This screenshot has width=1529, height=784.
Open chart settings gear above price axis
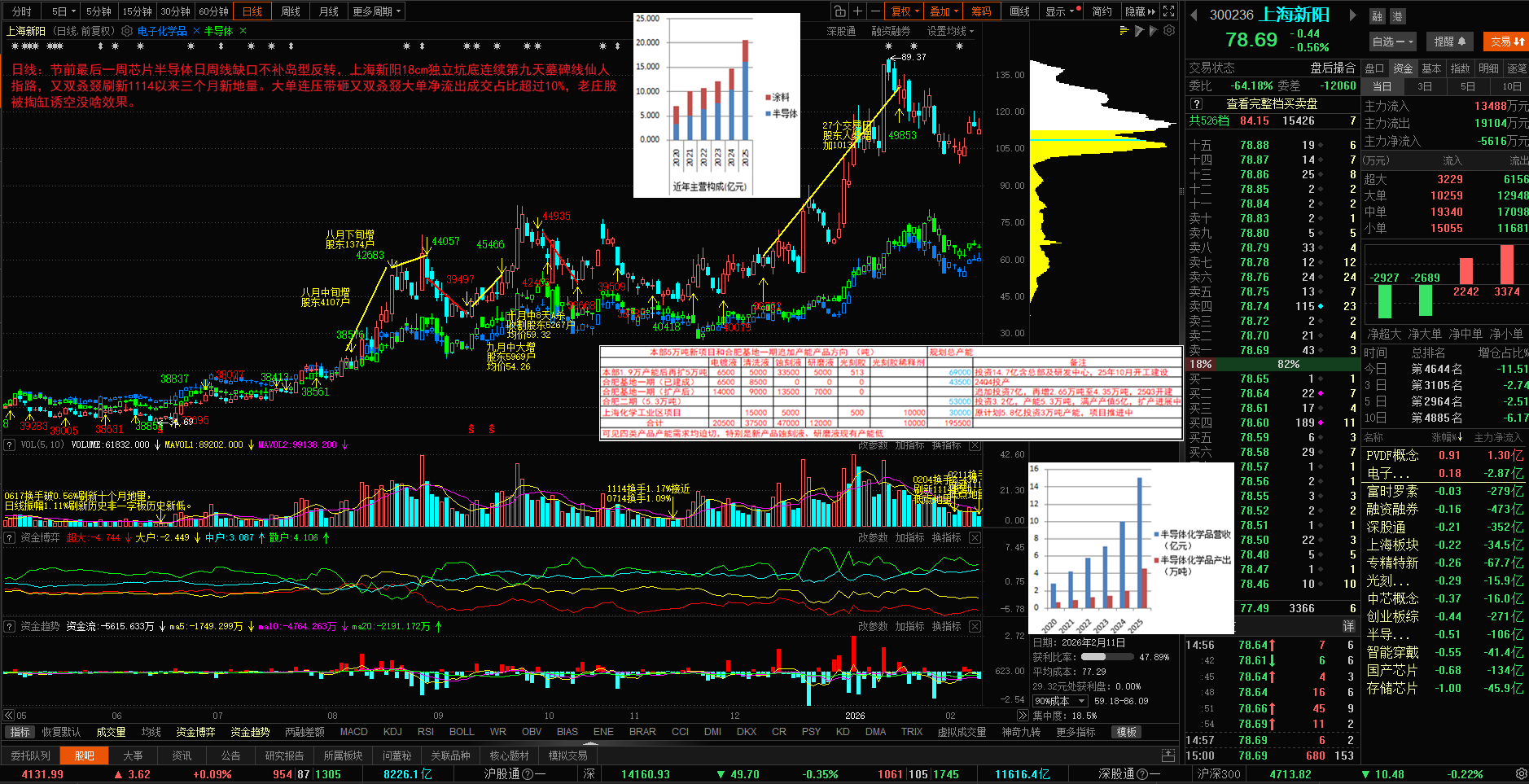pyautogui.click(x=1169, y=31)
